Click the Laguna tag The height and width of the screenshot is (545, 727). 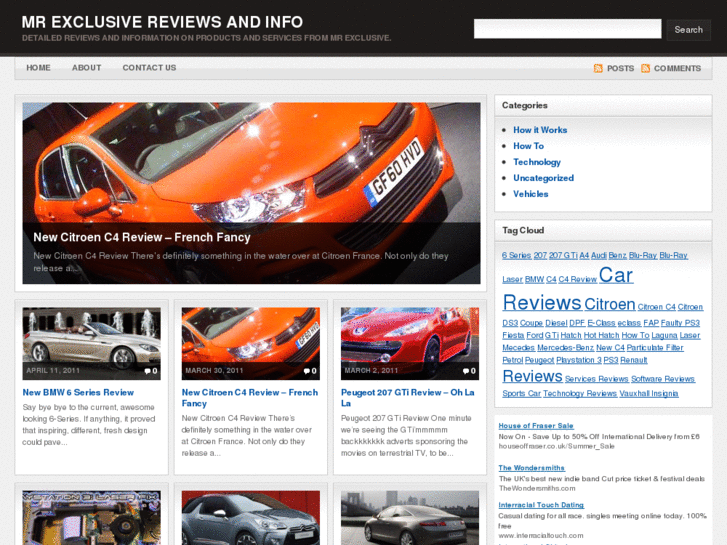(664, 336)
